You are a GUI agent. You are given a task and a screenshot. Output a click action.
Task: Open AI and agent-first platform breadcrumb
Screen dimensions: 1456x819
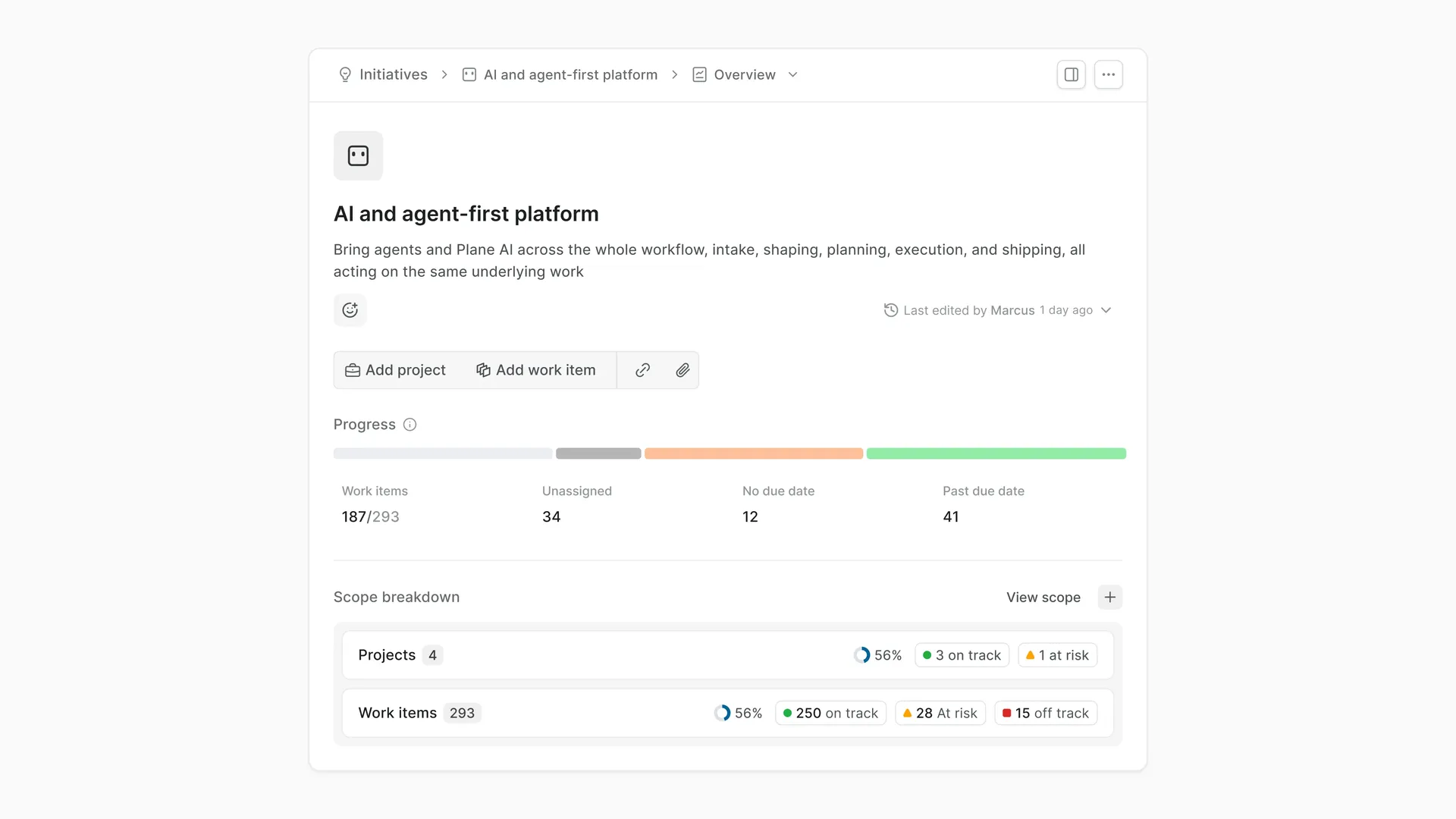click(570, 74)
